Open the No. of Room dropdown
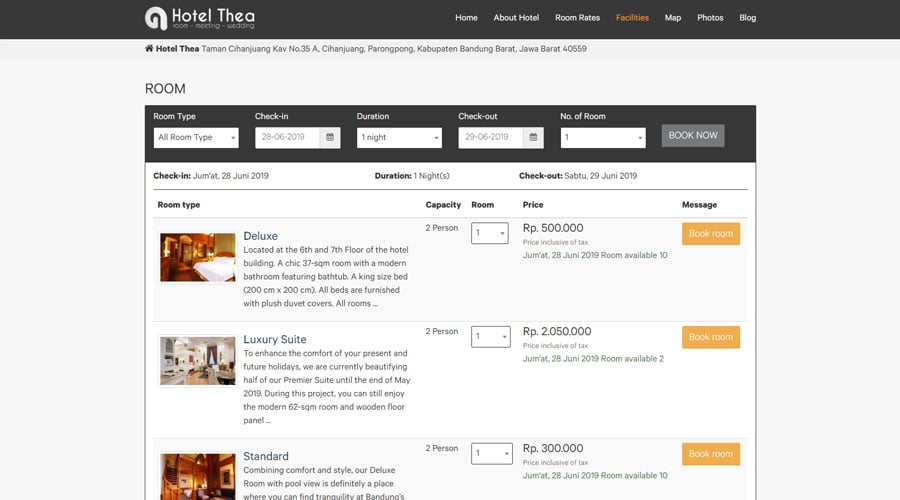This screenshot has height=500, width=900. point(602,137)
